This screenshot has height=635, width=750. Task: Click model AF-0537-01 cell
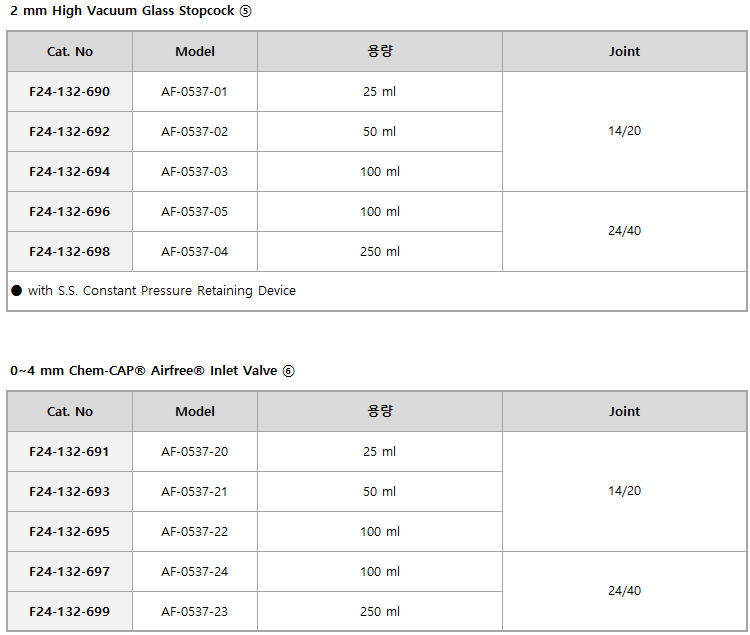[x=195, y=92]
